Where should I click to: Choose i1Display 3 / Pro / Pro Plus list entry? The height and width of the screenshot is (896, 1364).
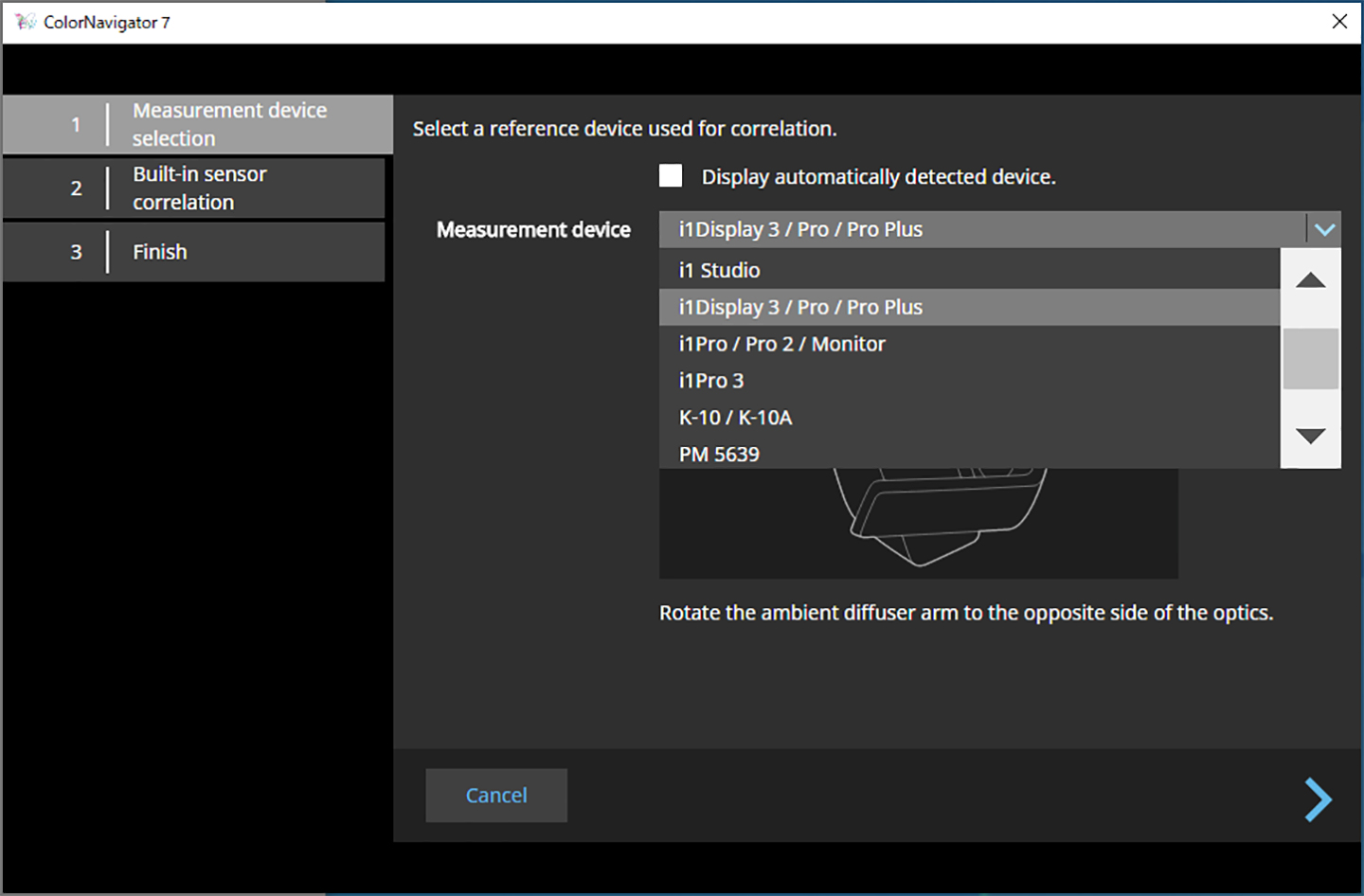tap(969, 307)
